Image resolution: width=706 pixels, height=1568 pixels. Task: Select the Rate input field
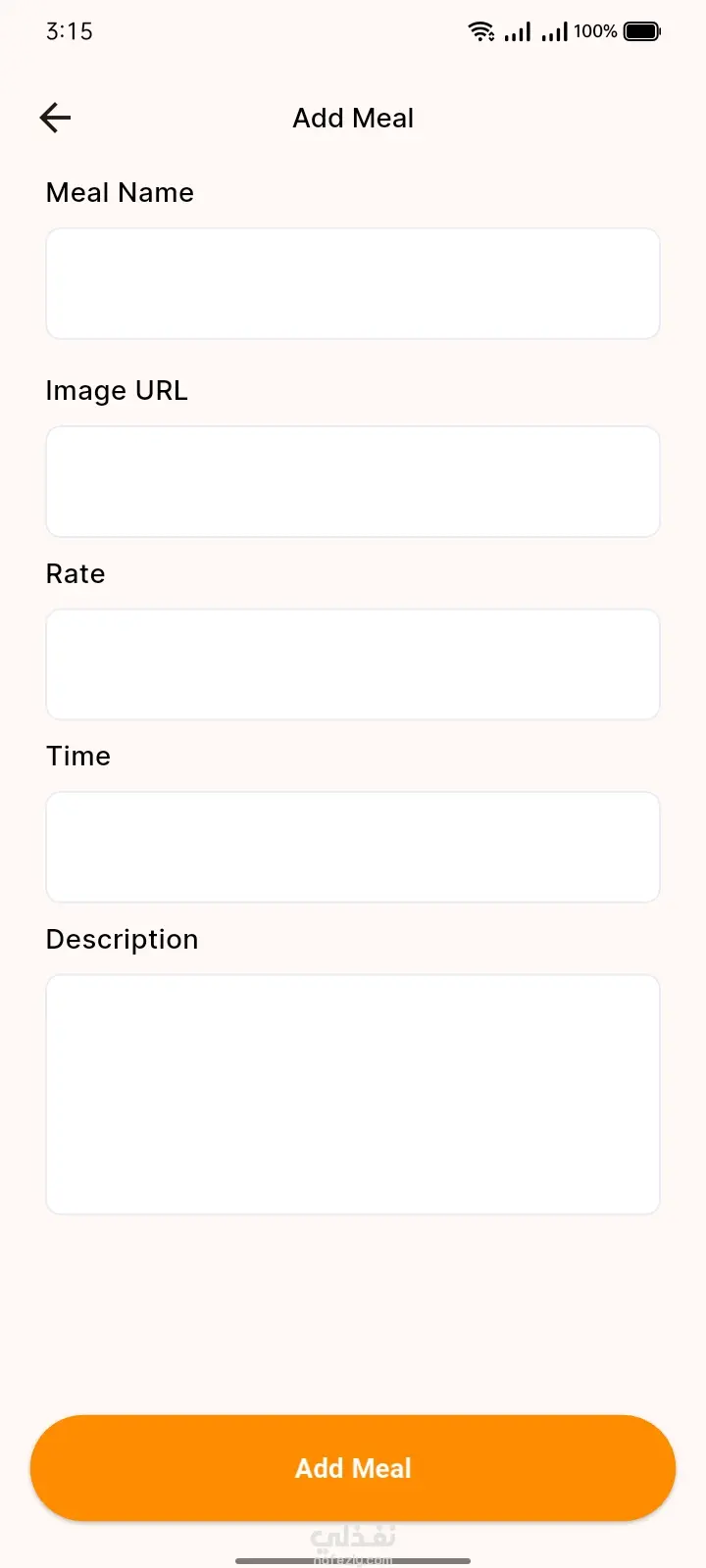[x=353, y=664]
